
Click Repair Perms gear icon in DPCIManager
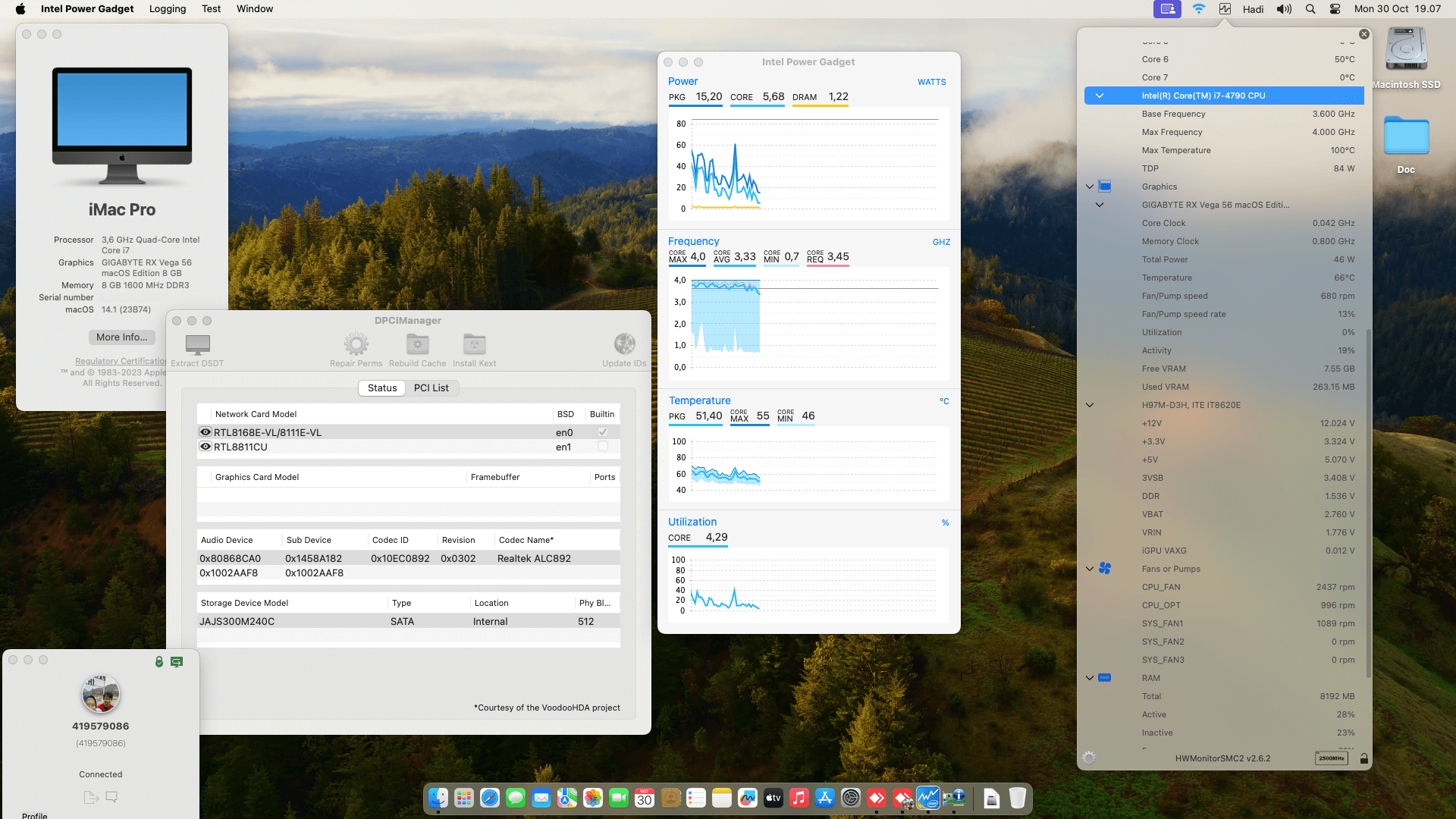(356, 344)
